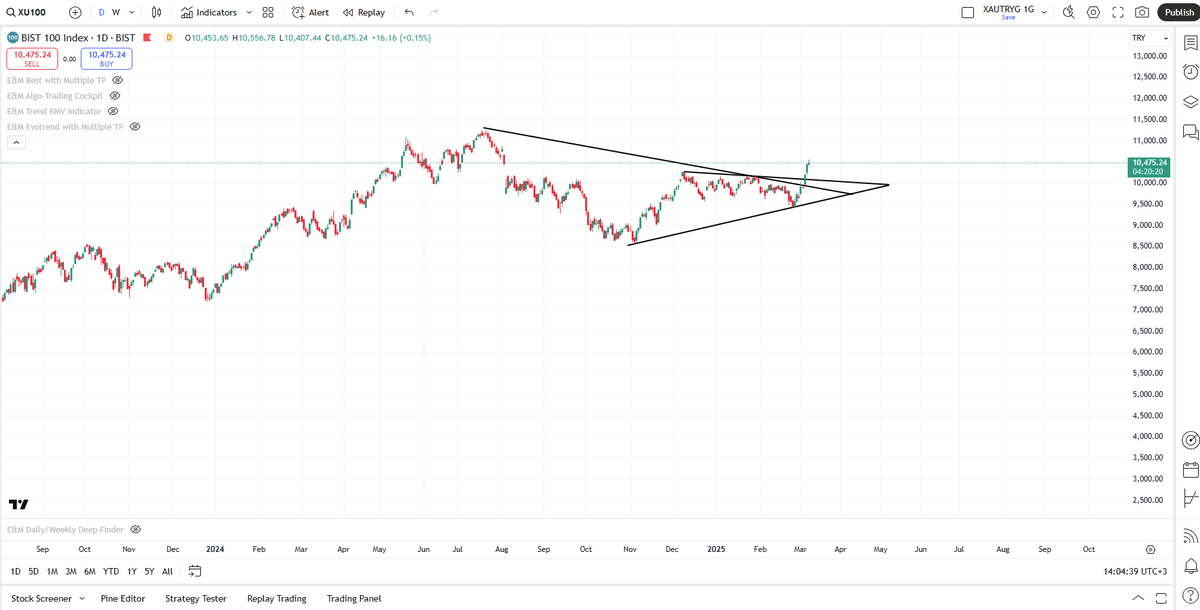Open ideas target icon in right sidebar
This screenshot has height=610, width=1200.
tap(1190, 440)
